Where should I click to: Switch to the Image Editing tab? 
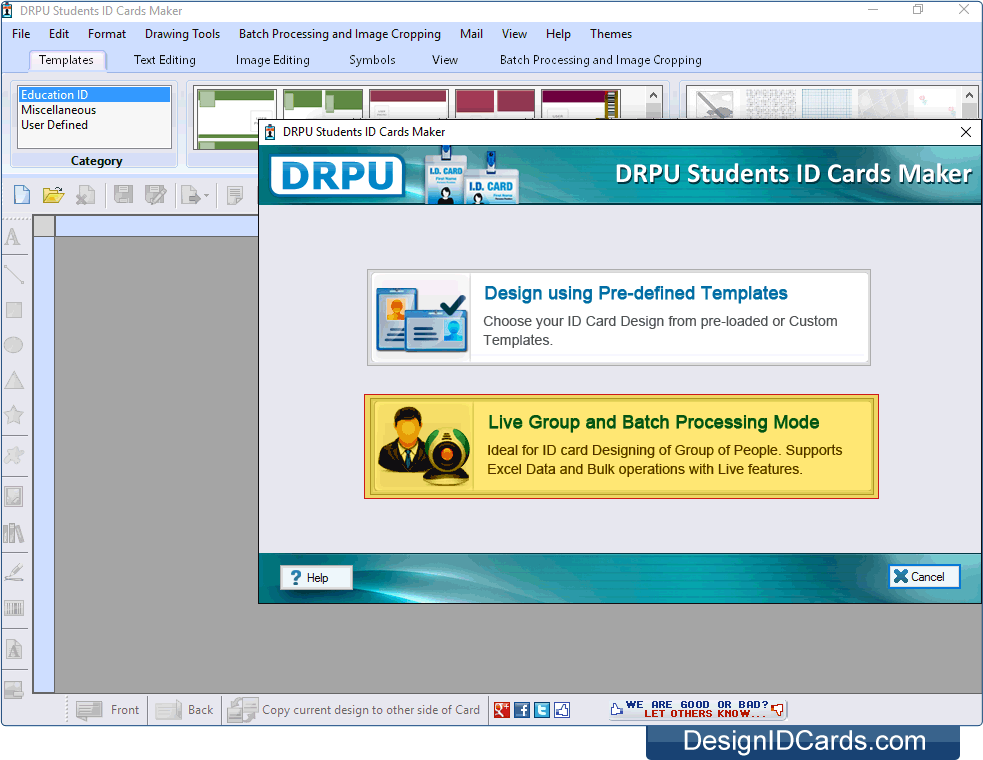click(x=272, y=60)
